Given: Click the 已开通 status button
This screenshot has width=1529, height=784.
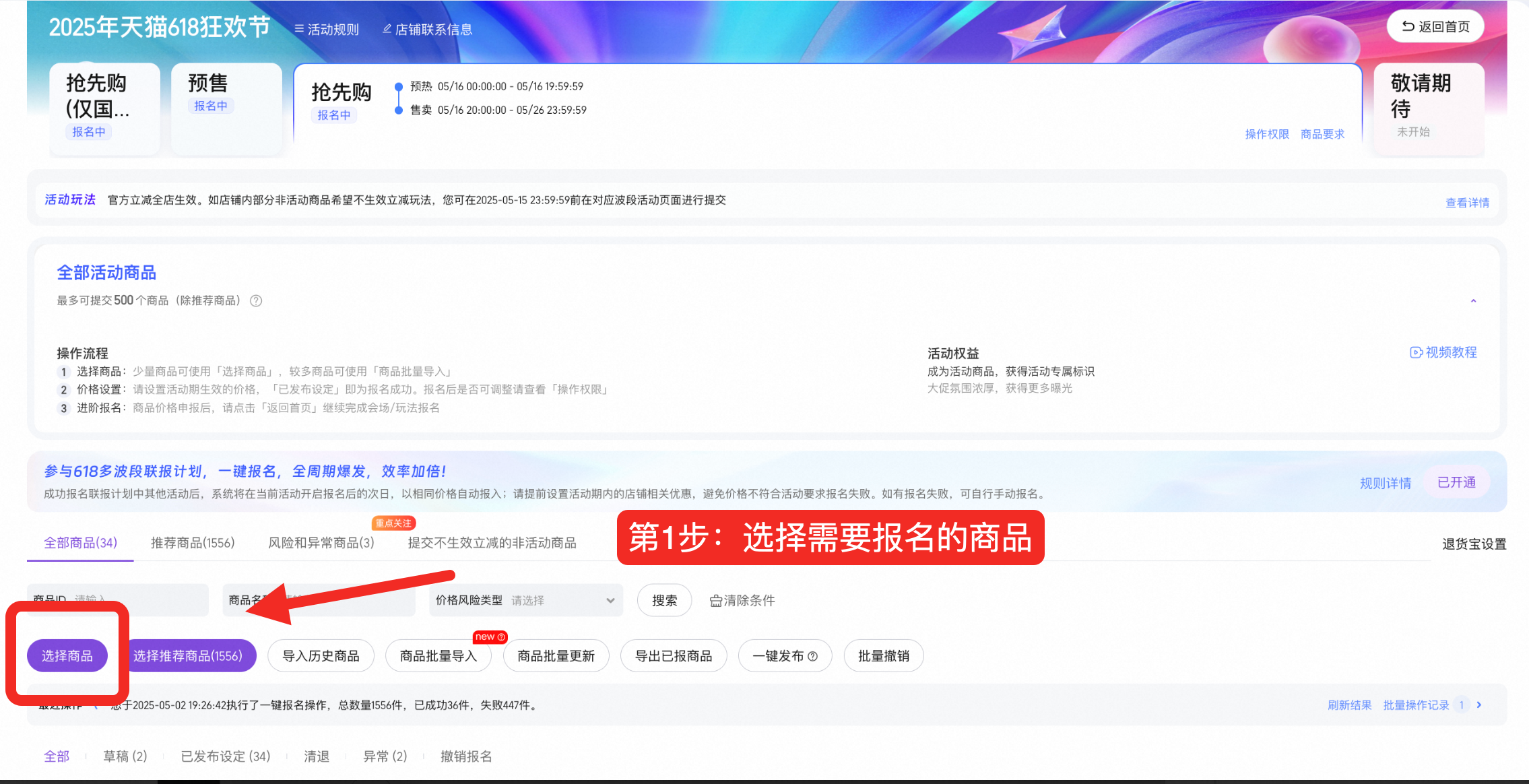Looking at the screenshot, I should 1456,482.
